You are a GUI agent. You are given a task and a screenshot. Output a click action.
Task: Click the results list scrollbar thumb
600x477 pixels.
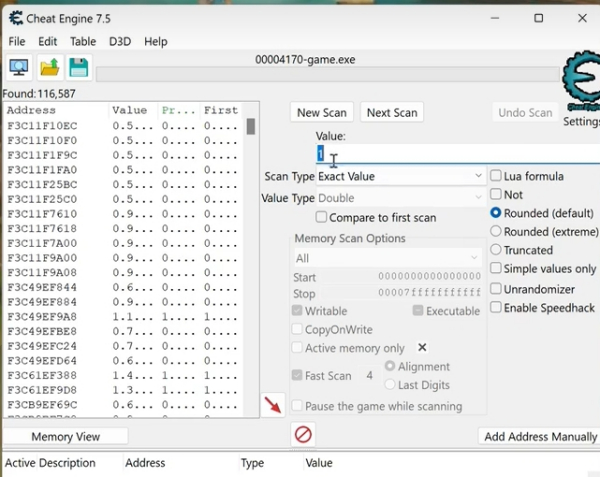pos(251,126)
